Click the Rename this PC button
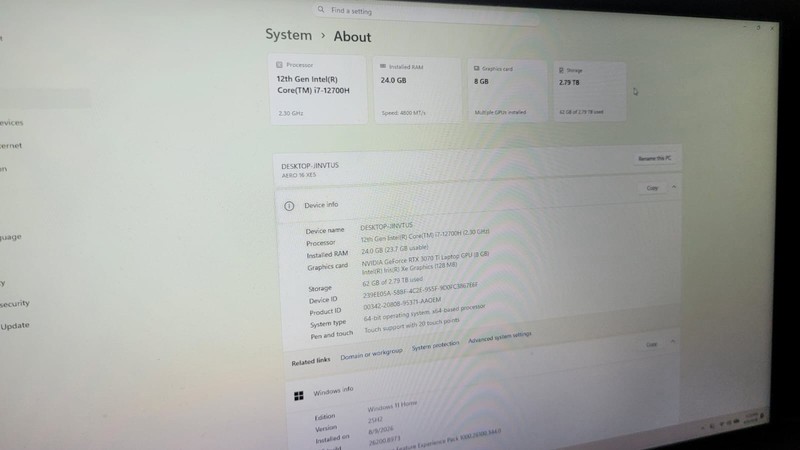 655,158
